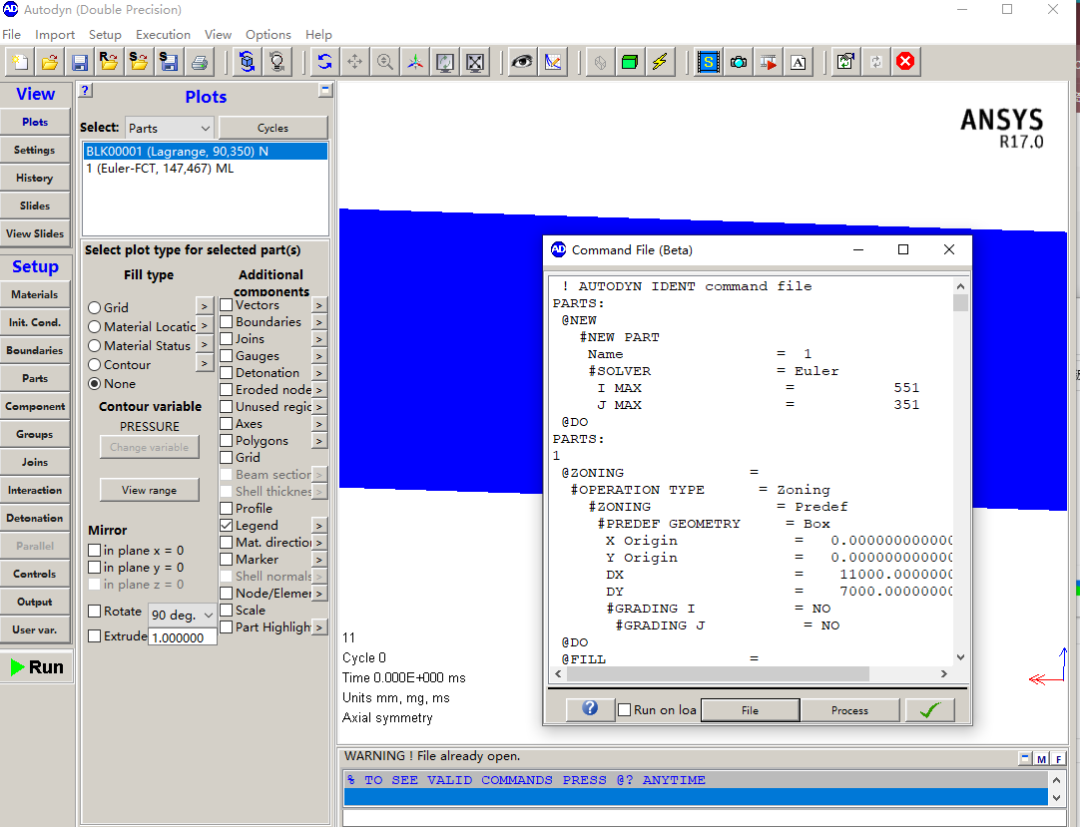Image resolution: width=1080 pixels, height=827 pixels.
Task: Expand Part Highlight options arrow
Action: tap(319, 627)
